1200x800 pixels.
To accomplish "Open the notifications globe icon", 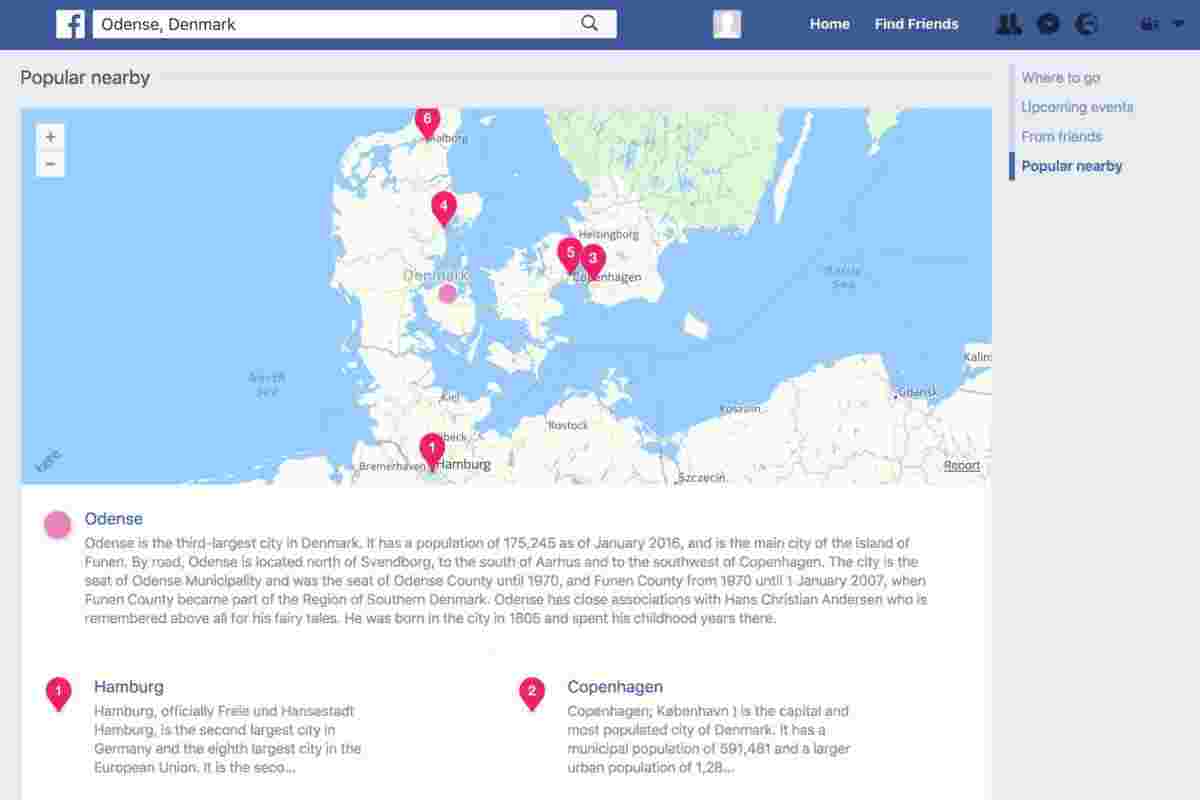I will (1087, 24).
